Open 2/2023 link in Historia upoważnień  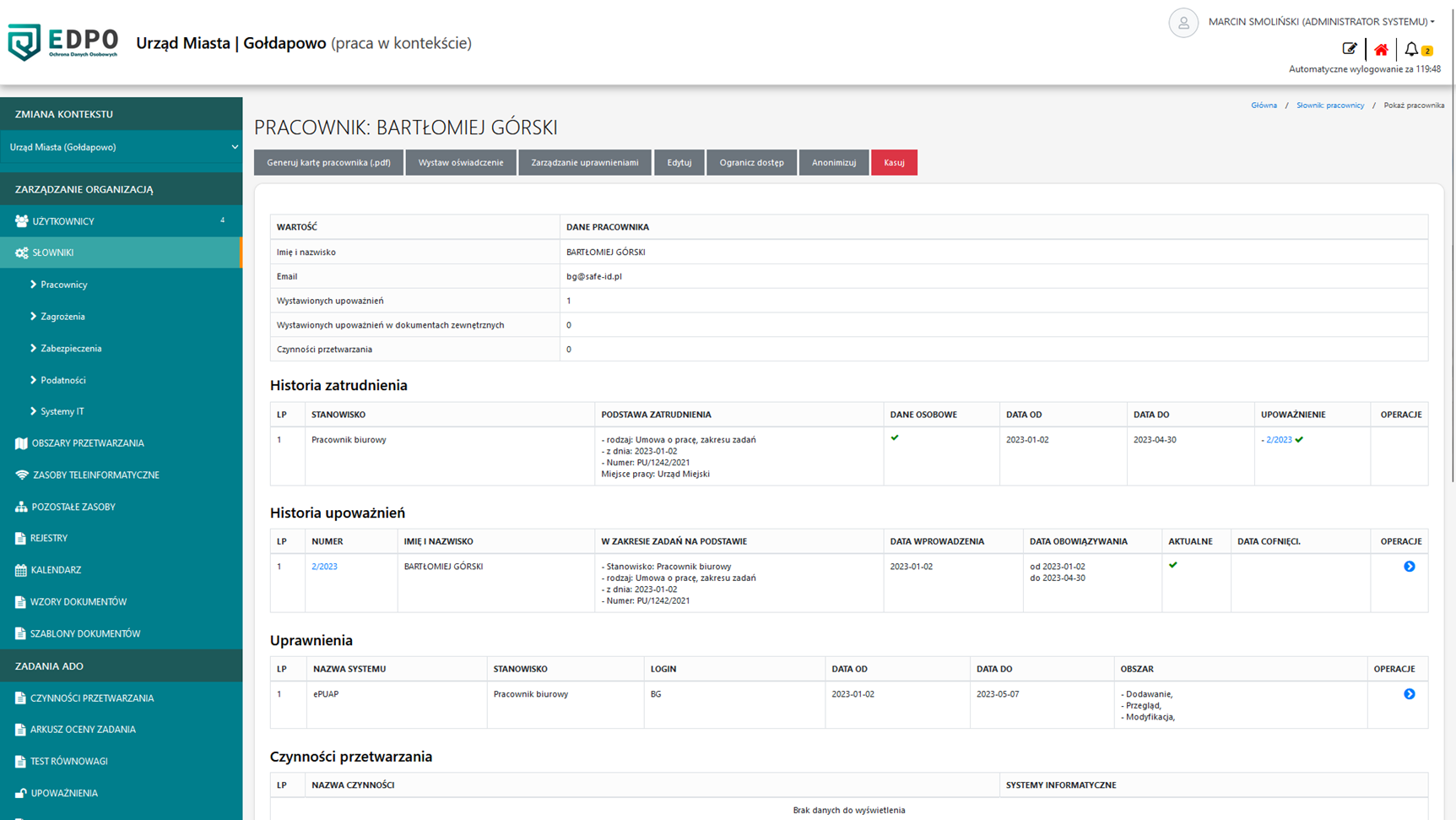tap(324, 567)
